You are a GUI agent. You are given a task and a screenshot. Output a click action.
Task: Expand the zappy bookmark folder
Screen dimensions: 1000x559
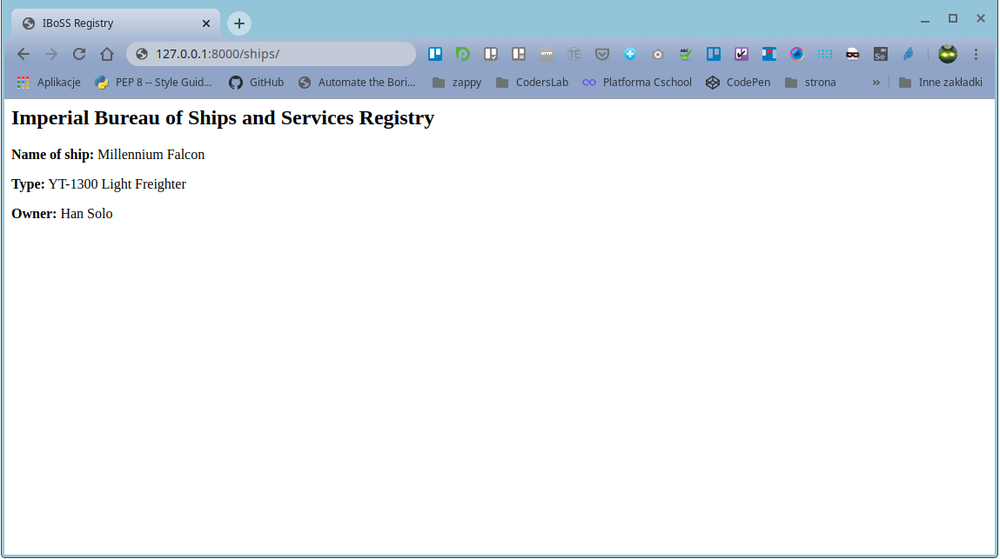(457, 82)
